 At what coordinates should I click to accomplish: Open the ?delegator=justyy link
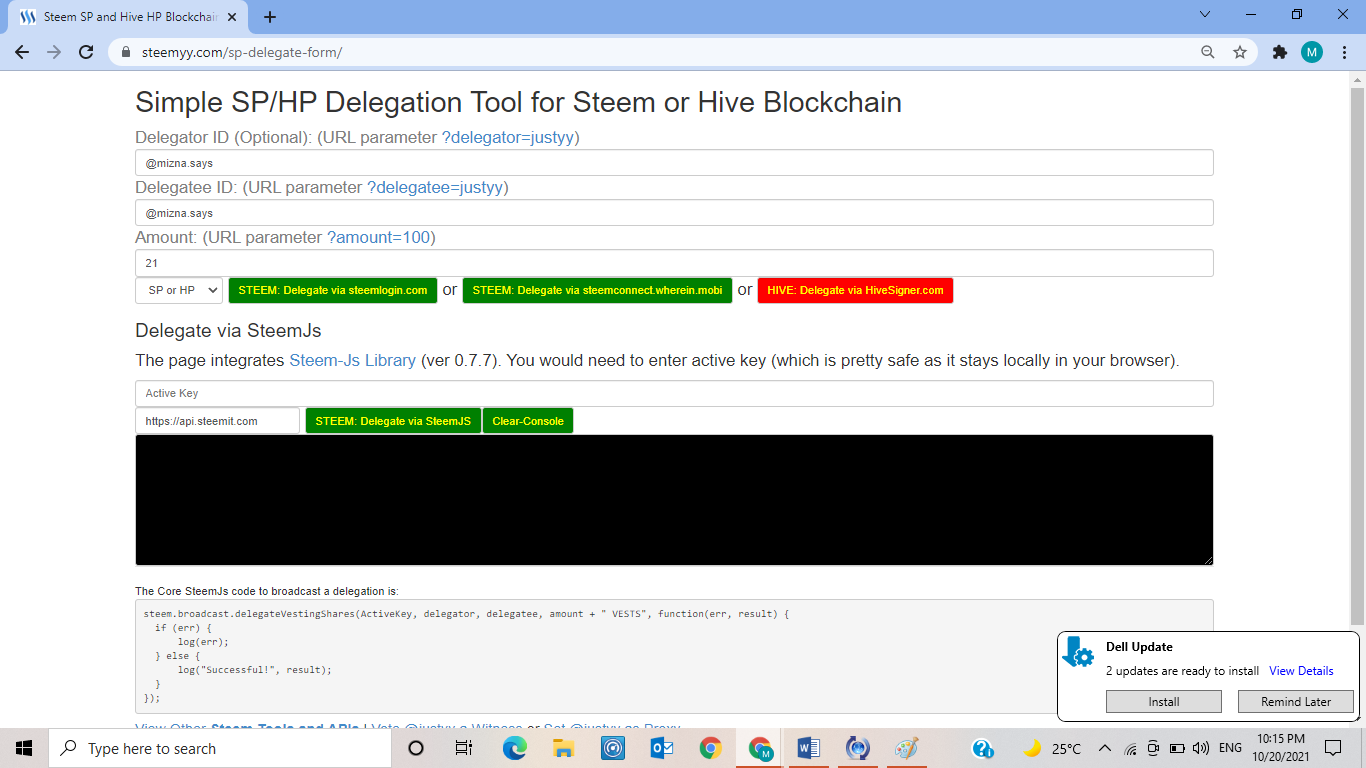[x=508, y=137]
